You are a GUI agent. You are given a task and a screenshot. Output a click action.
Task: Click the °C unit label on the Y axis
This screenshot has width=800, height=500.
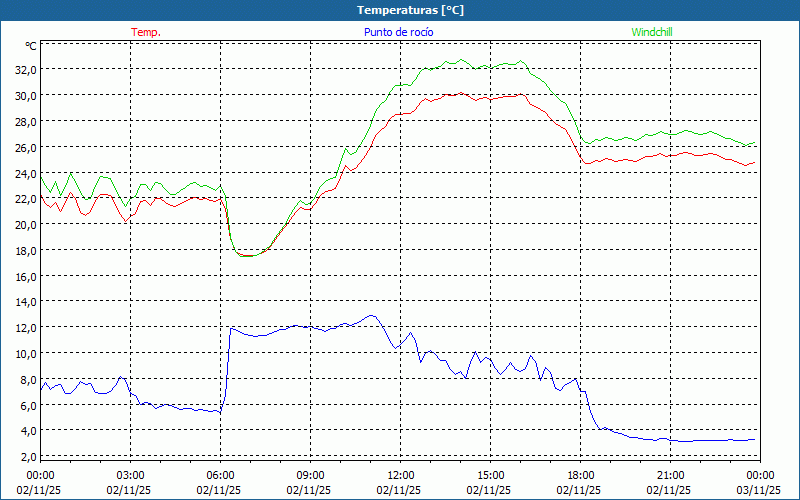30,46
